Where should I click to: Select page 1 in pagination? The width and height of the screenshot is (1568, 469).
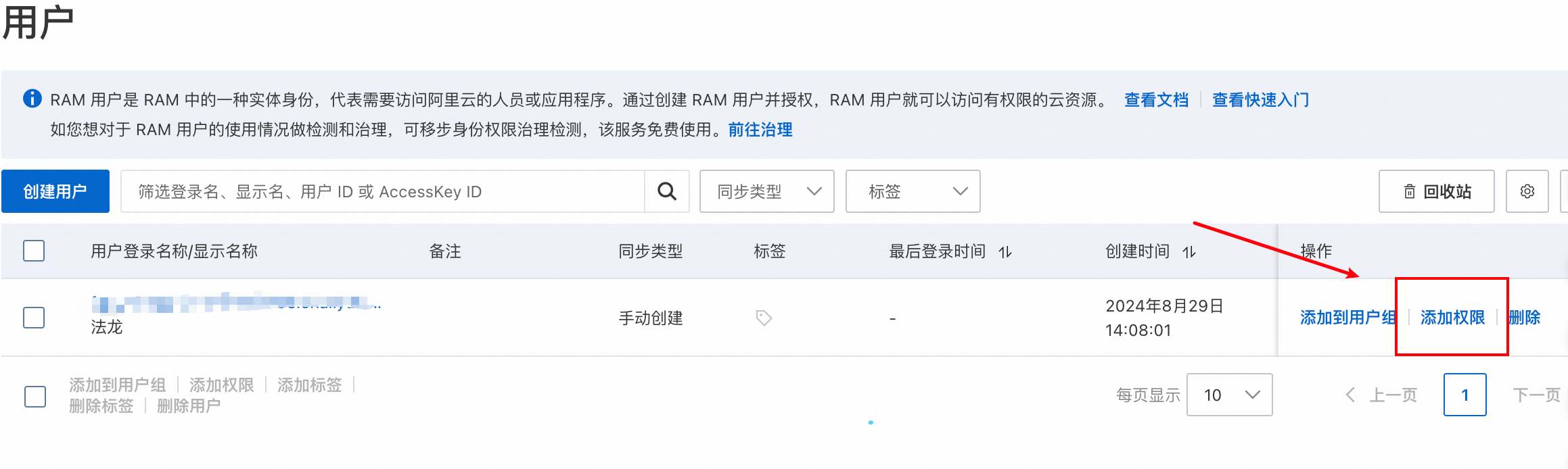pyautogui.click(x=1465, y=395)
